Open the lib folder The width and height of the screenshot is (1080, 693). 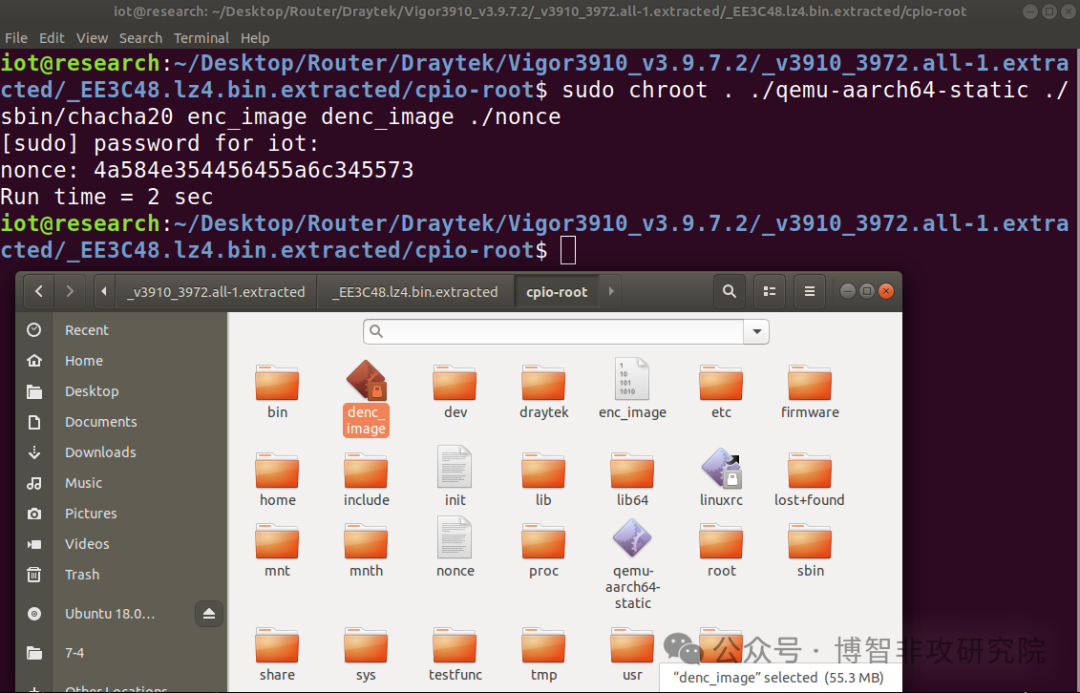tap(543, 471)
